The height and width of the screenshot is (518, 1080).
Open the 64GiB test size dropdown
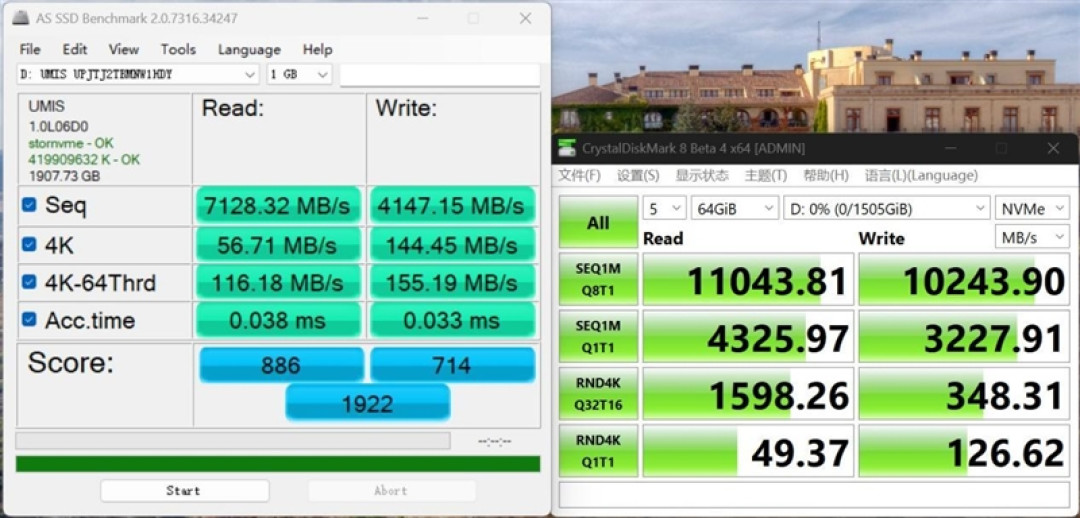(x=734, y=208)
